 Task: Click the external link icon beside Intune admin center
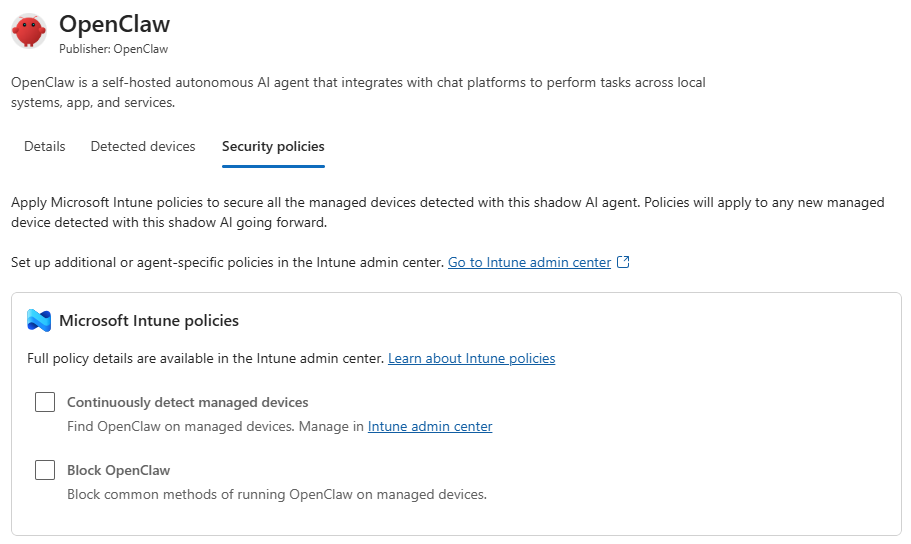623,262
